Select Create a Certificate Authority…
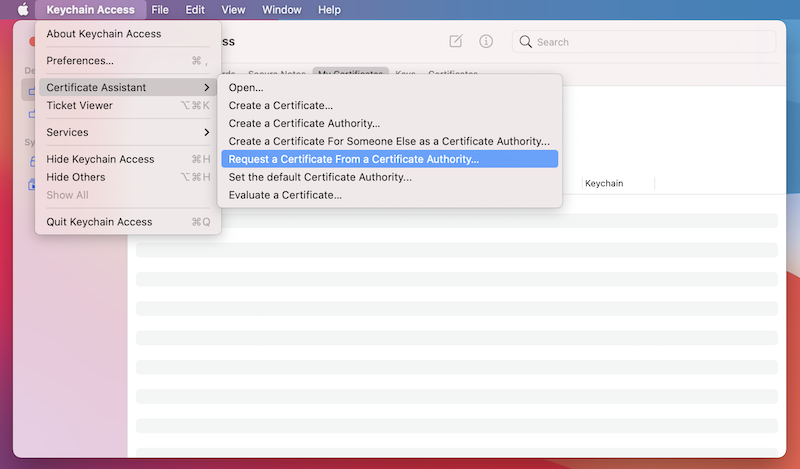The height and width of the screenshot is (469, 800). [x=390, y=123]
